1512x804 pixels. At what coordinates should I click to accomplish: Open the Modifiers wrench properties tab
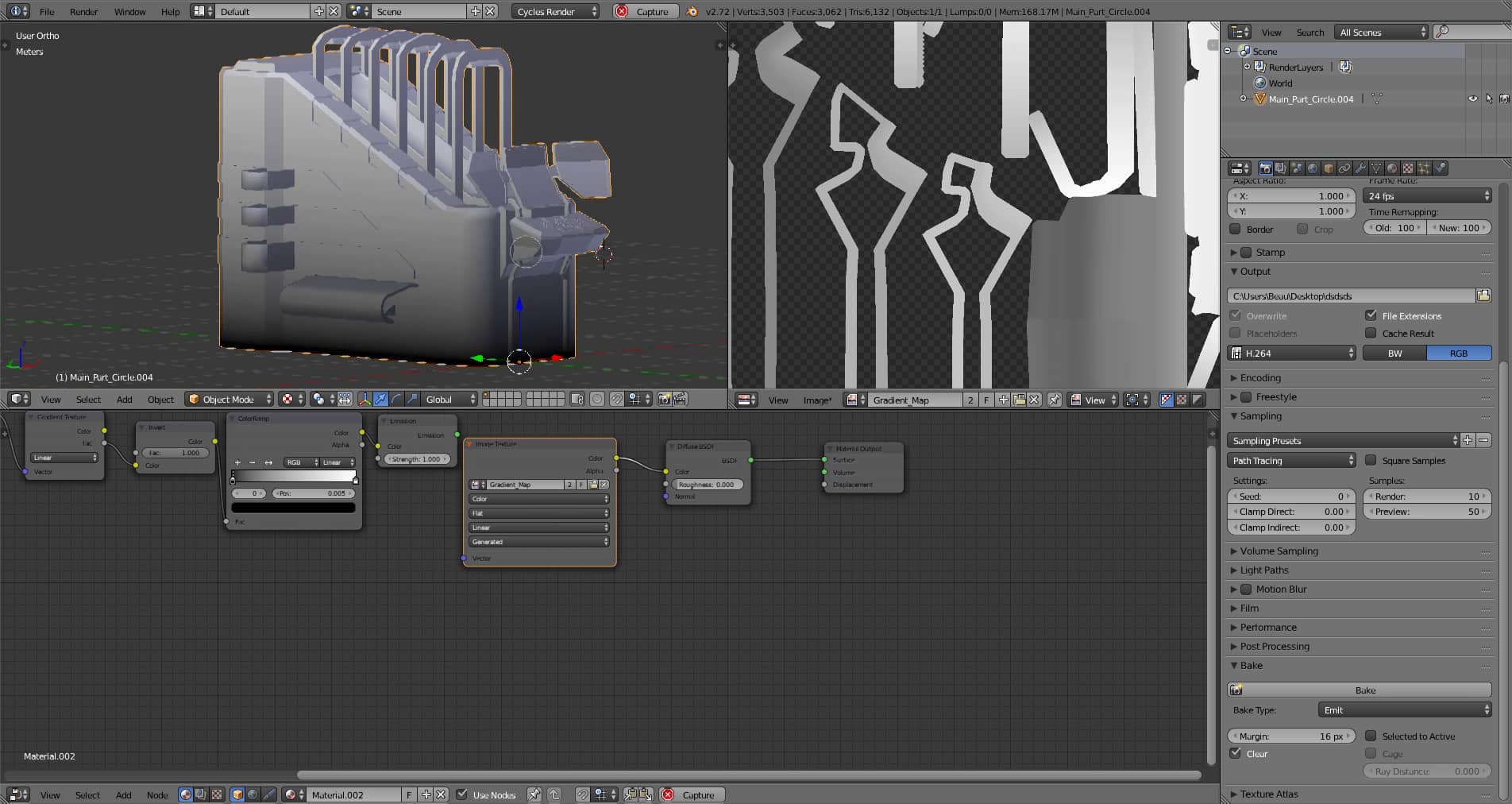coord(1361,168)
